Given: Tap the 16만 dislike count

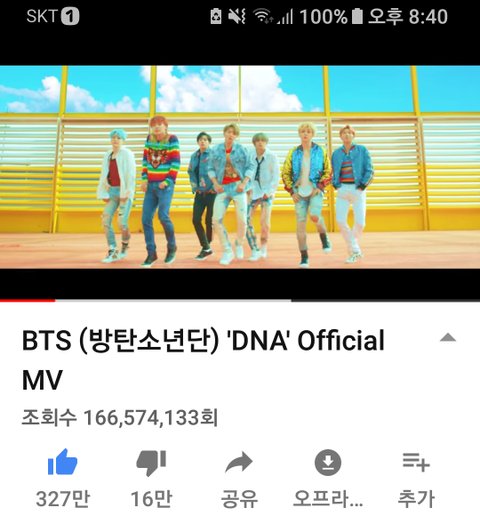Looking at the screenshot, I should click(151, 499).
